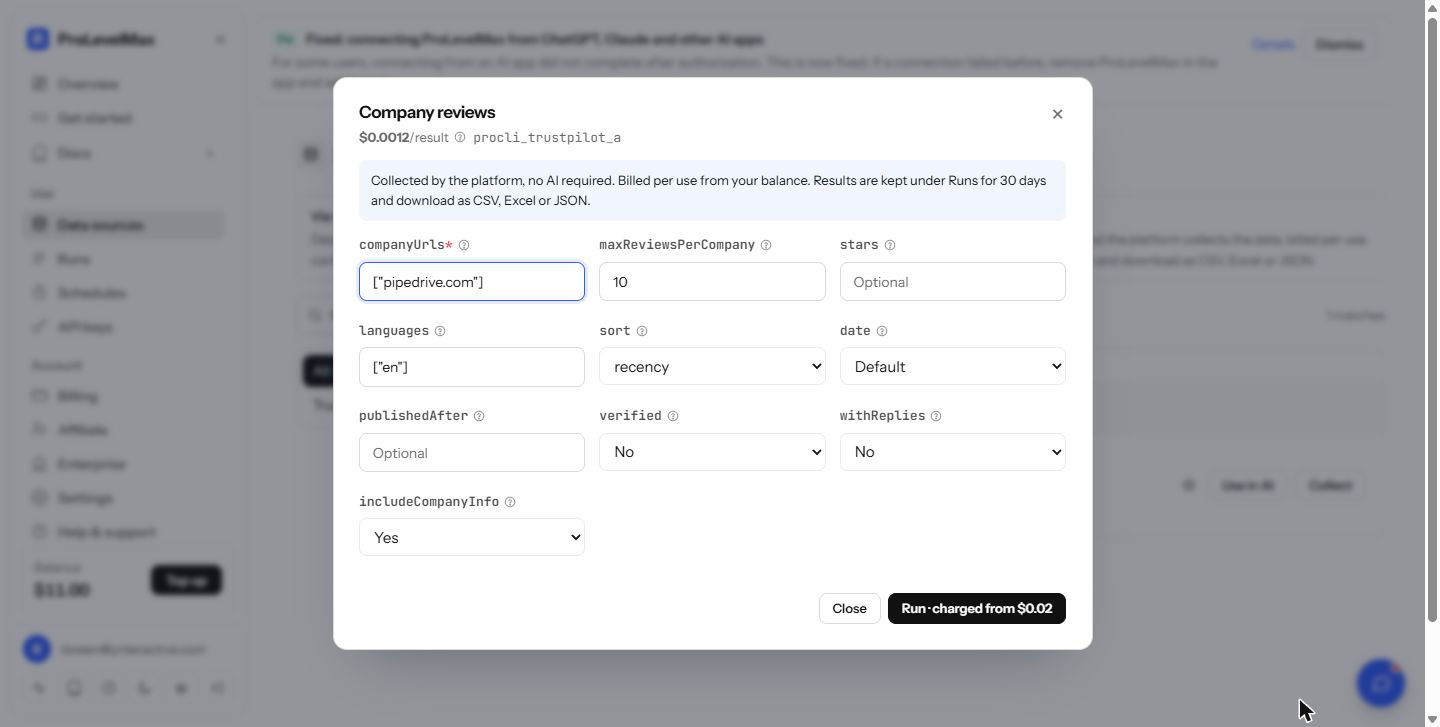
Task: Click the info icon next to sort
Action: (642, 331)
